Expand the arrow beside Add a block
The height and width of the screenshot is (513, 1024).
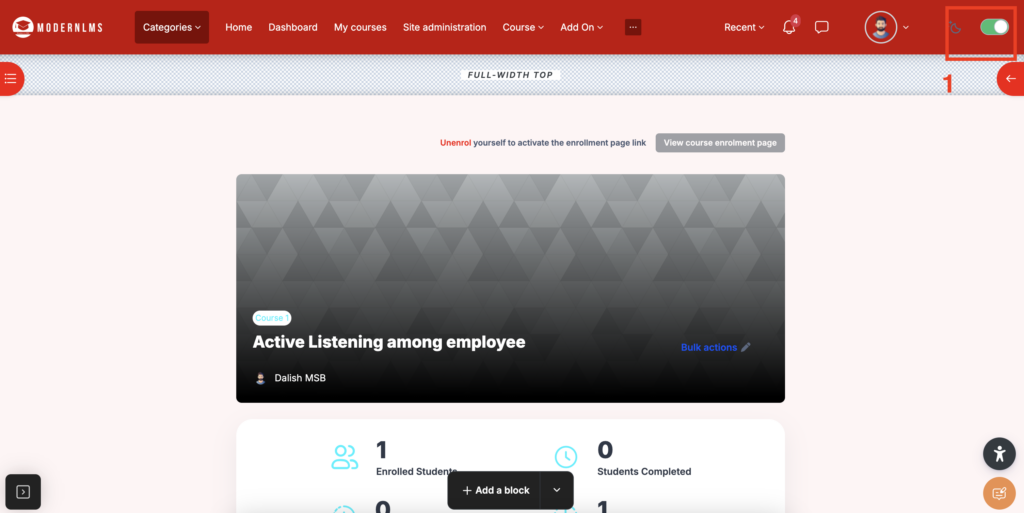pos(557,490)
